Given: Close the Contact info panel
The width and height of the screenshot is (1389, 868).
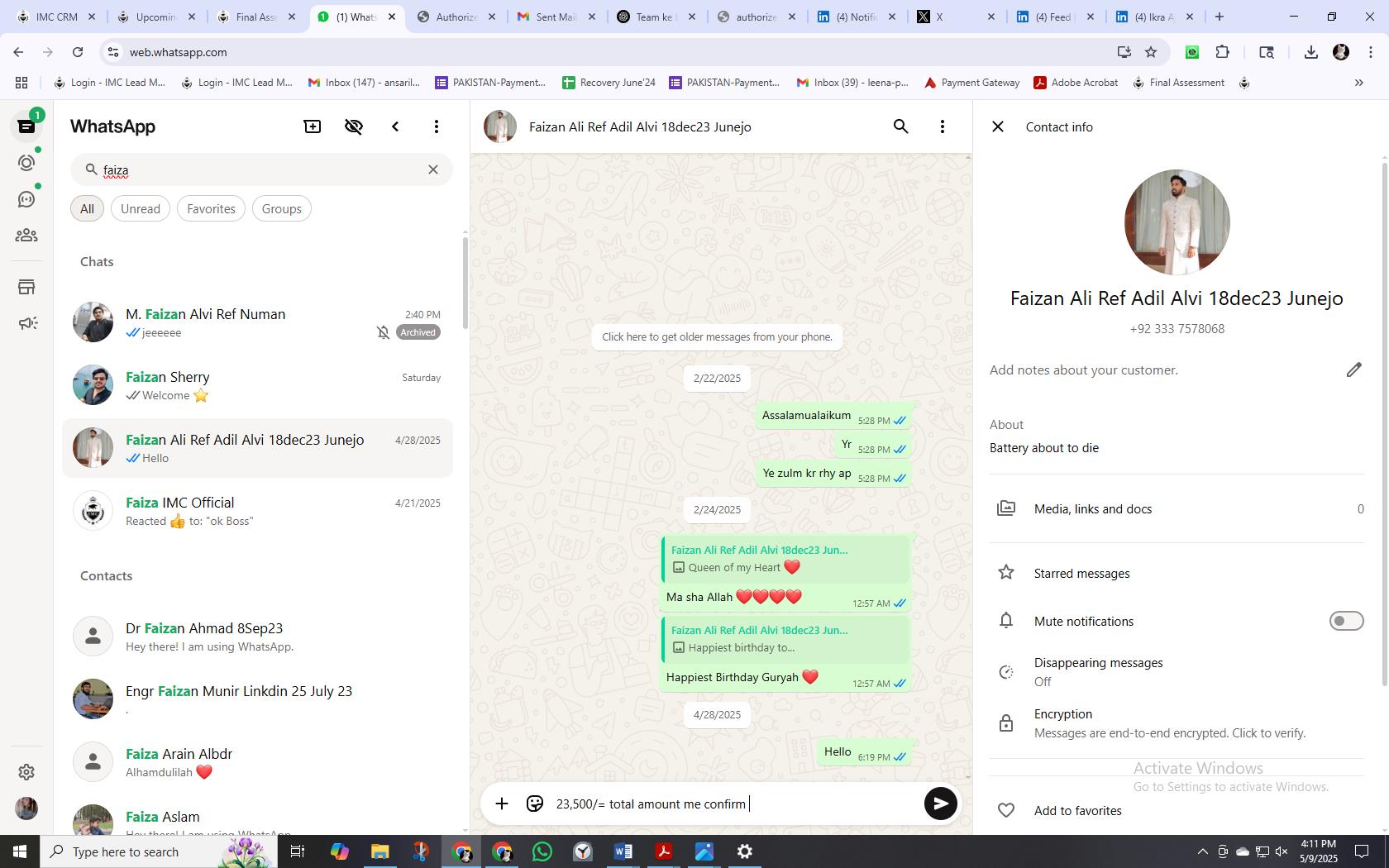Looking at the screenshot, I should (x=998, y=126).
